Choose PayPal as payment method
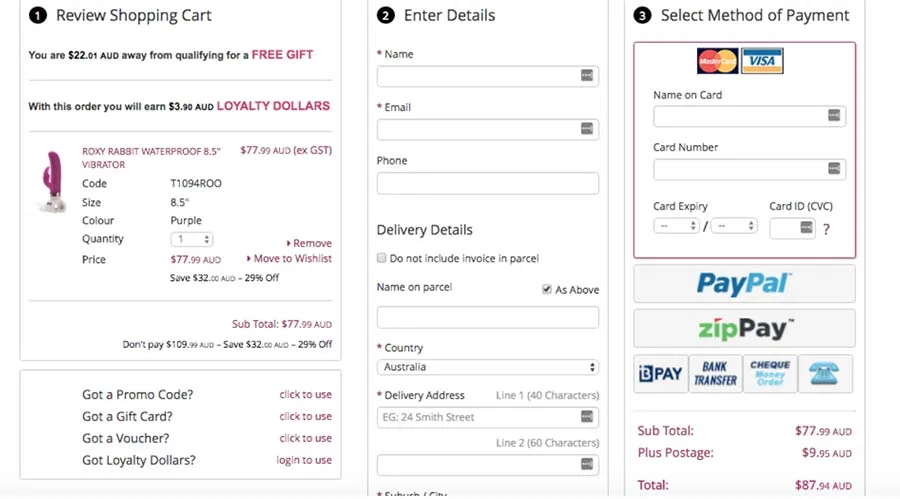The height and width of the screenshot is (499, 900). point(744,284)
